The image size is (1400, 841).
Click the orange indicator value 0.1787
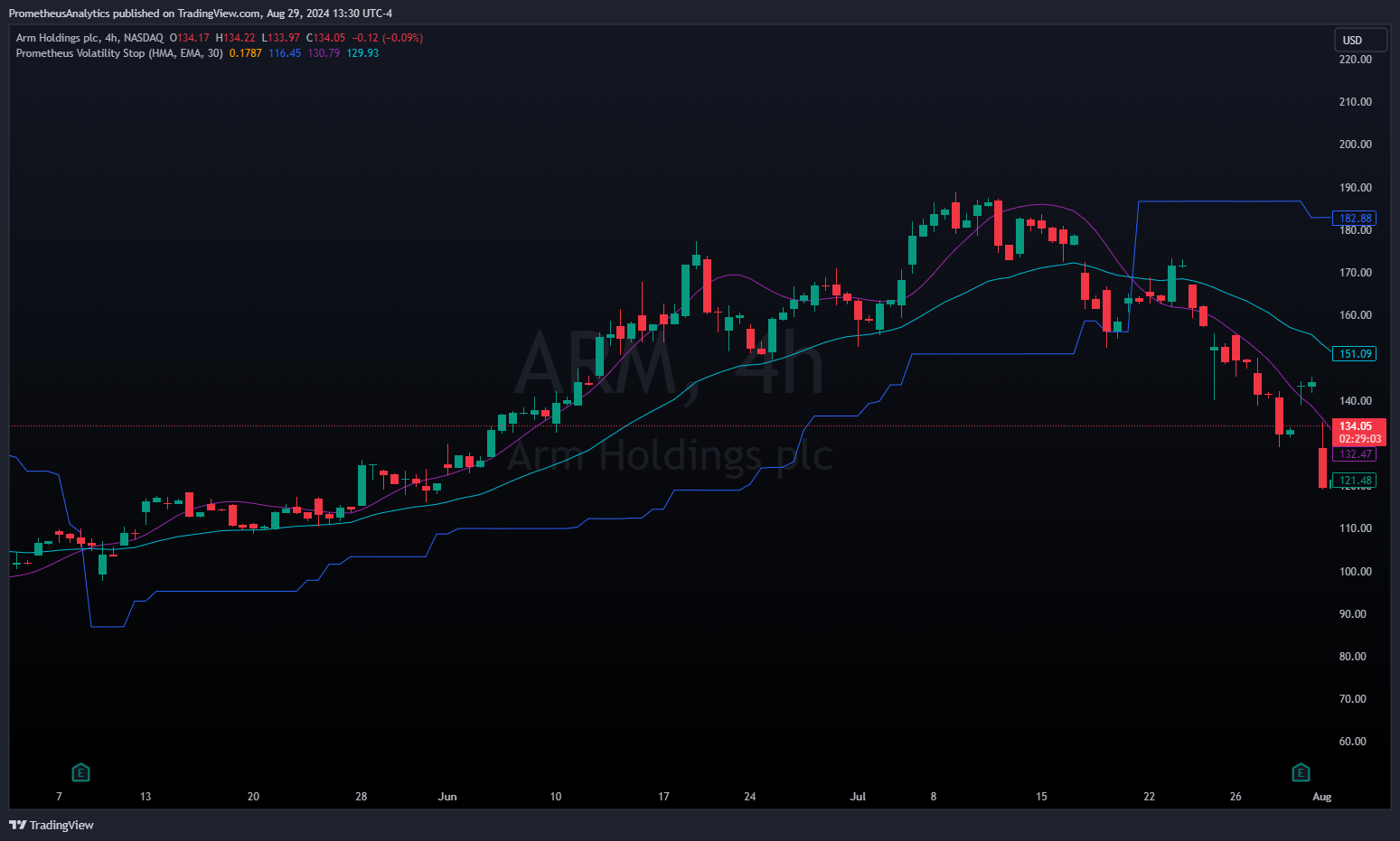pyautogui.click(x=246, y=53)
